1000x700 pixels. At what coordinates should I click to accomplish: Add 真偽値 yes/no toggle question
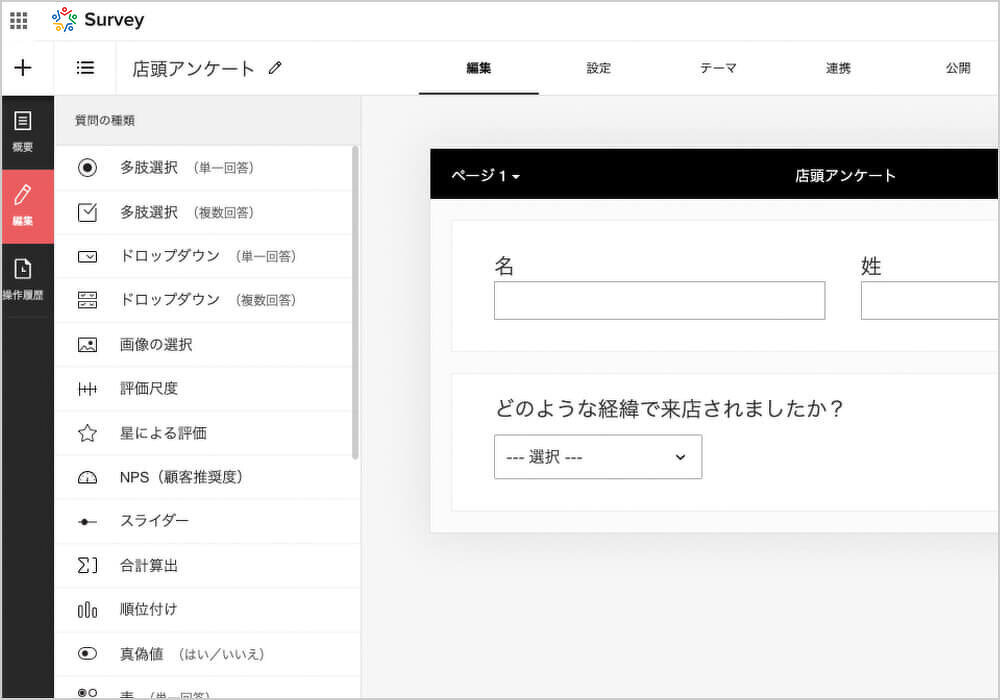tap(191, 654)
